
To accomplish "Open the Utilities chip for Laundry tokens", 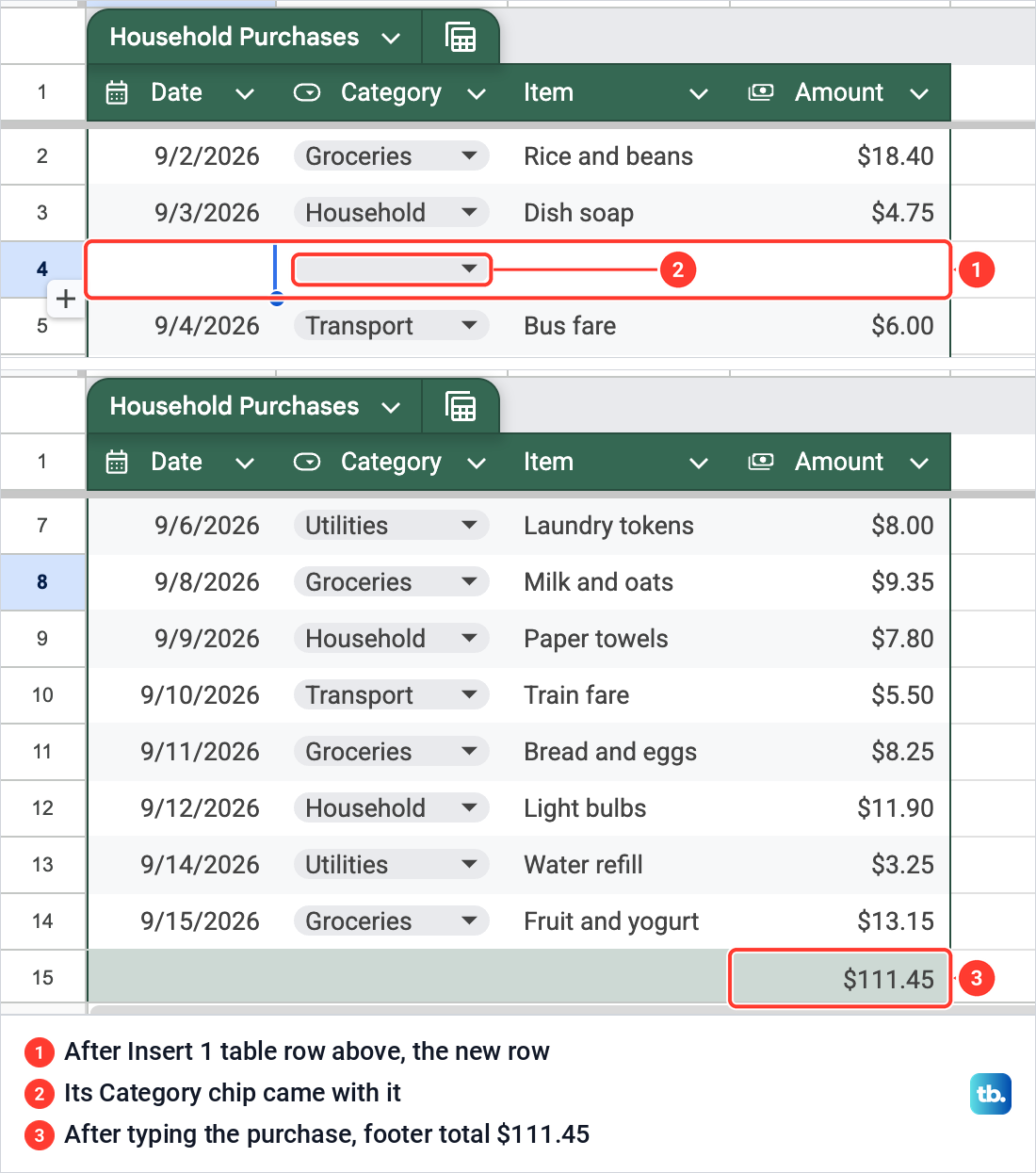I will tap(391, 526).
